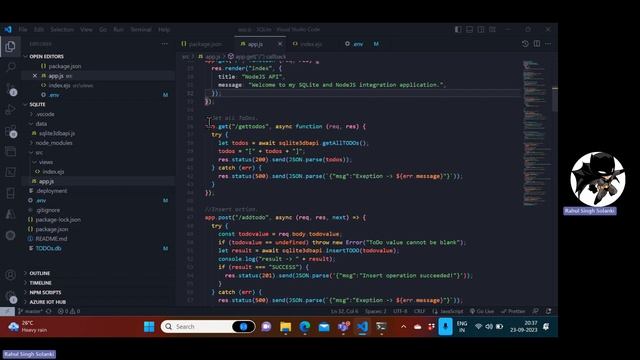This screenshot has width=640, height=360.
Task: Click the master branch indicator
Action: click(30, 311)
